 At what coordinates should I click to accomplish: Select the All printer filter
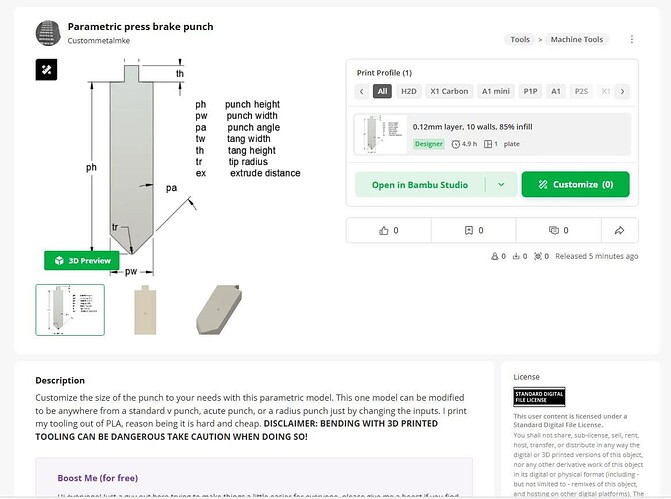point(382,91)
